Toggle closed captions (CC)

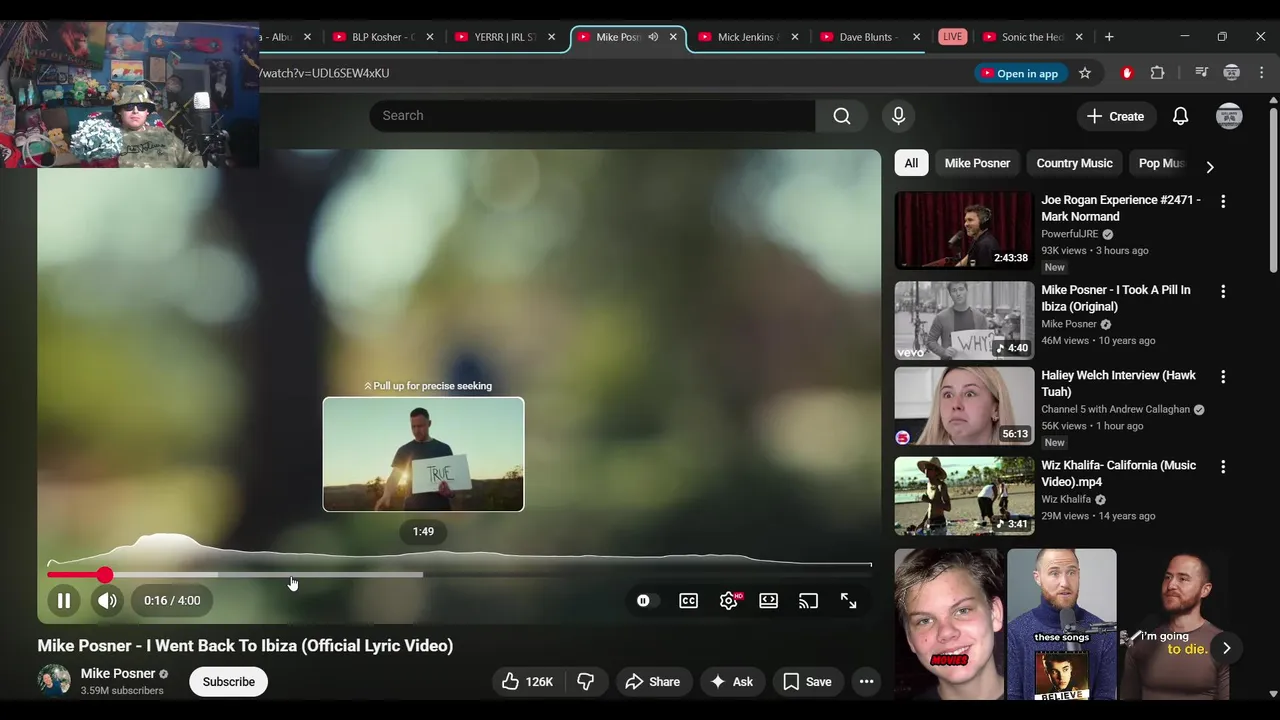click(x=689, y=601)
